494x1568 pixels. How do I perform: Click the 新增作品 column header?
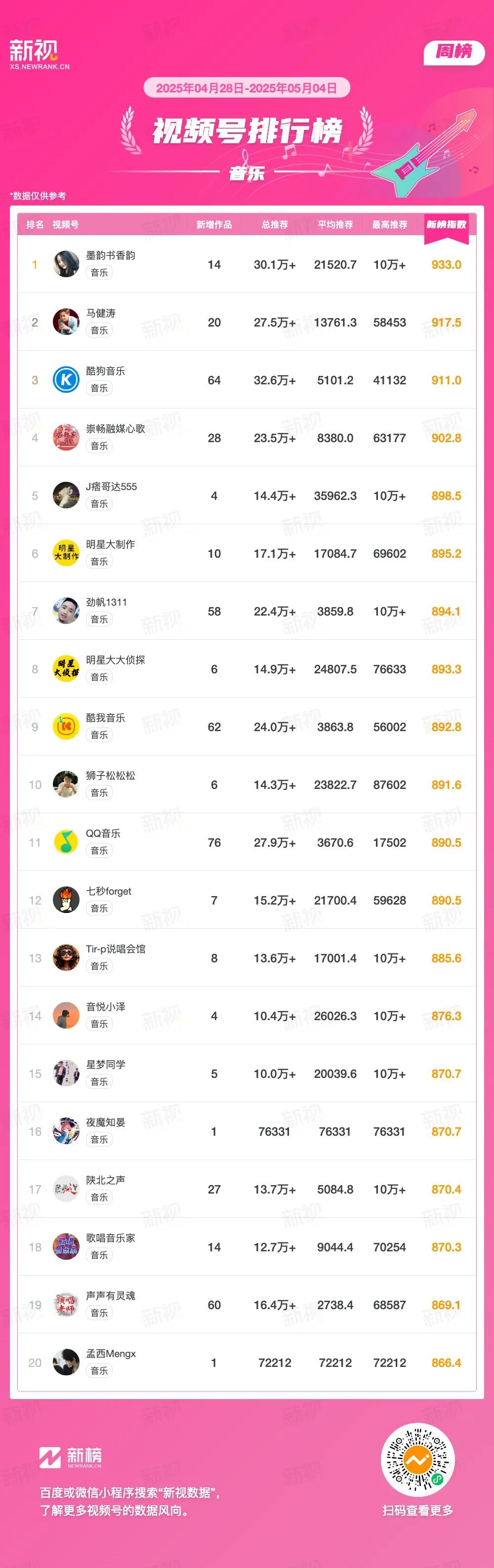tap(214, 225)
